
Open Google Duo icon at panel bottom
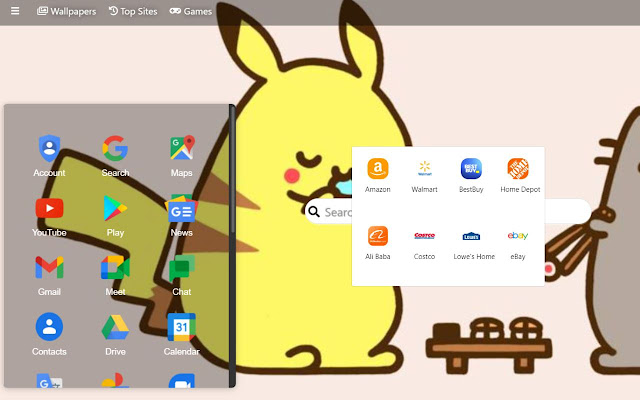tap(182, 380)
